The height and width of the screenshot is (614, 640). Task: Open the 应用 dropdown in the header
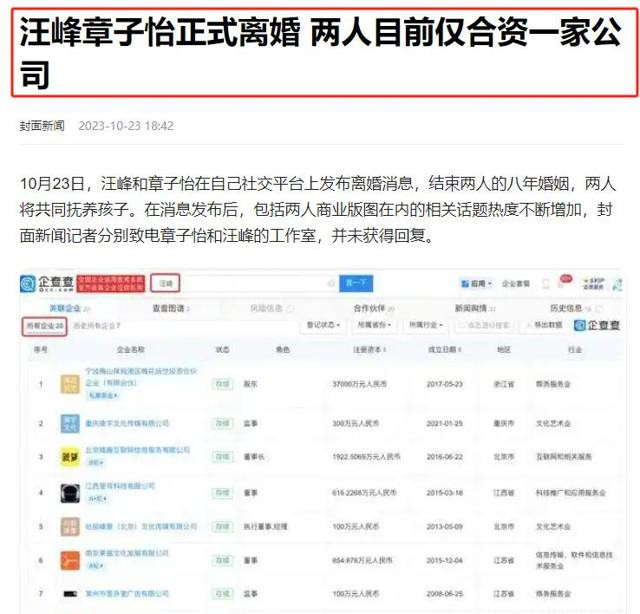[477, 283]
